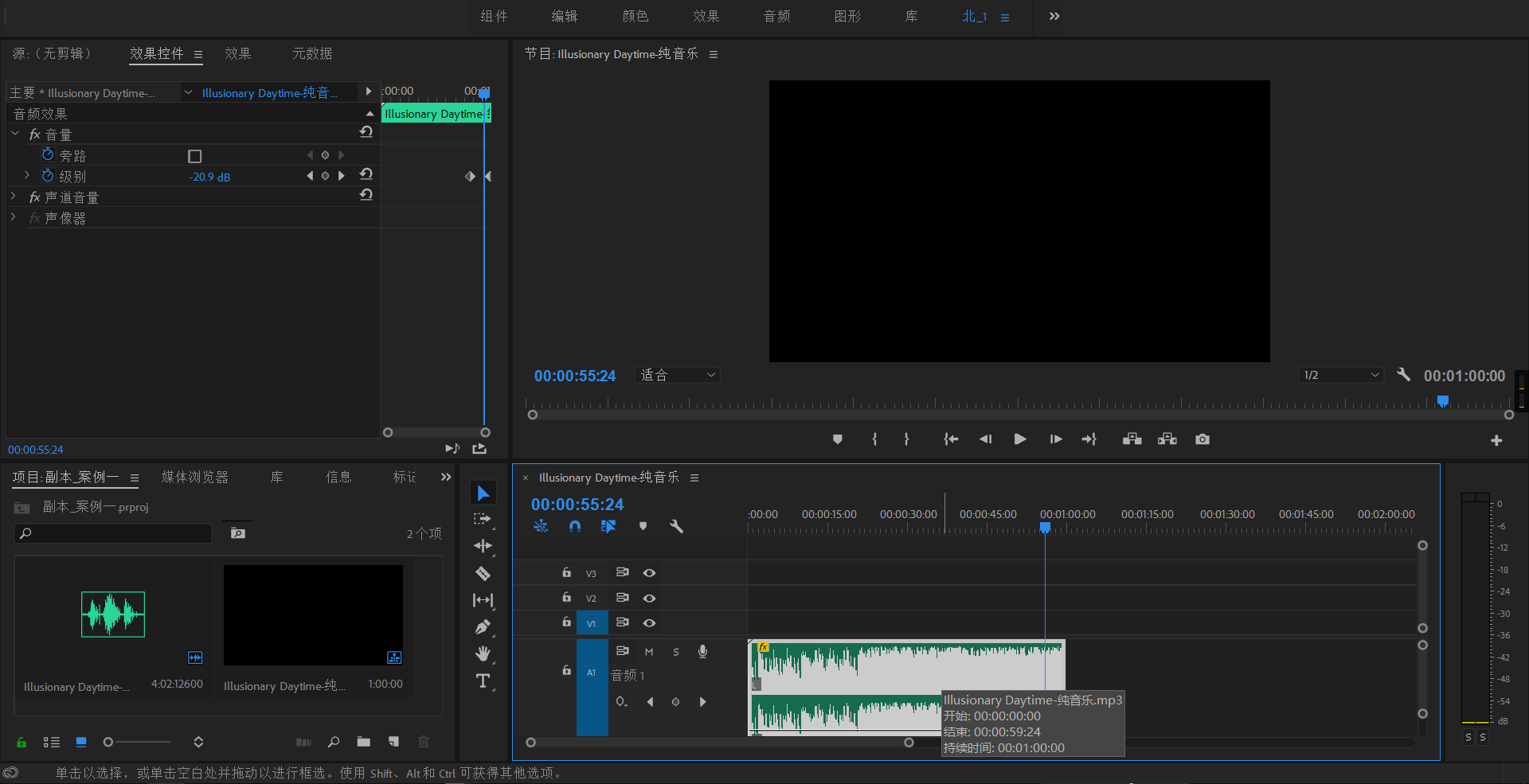Open the 适合 zoom level dropdown
The image size is (1529, 784).
pos(678,375)
